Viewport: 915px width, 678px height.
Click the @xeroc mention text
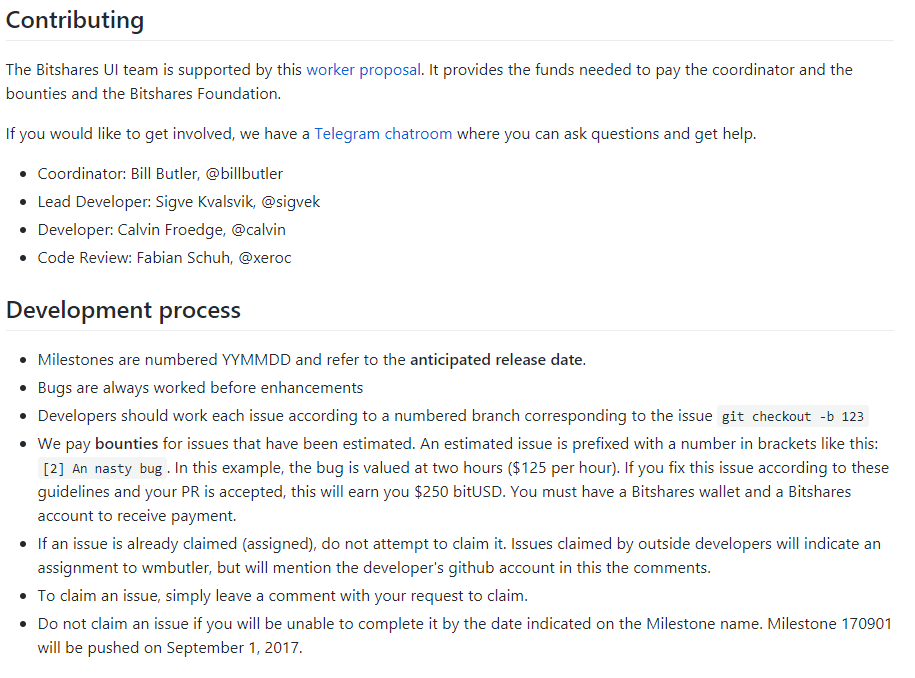click(x=265, y=258)
